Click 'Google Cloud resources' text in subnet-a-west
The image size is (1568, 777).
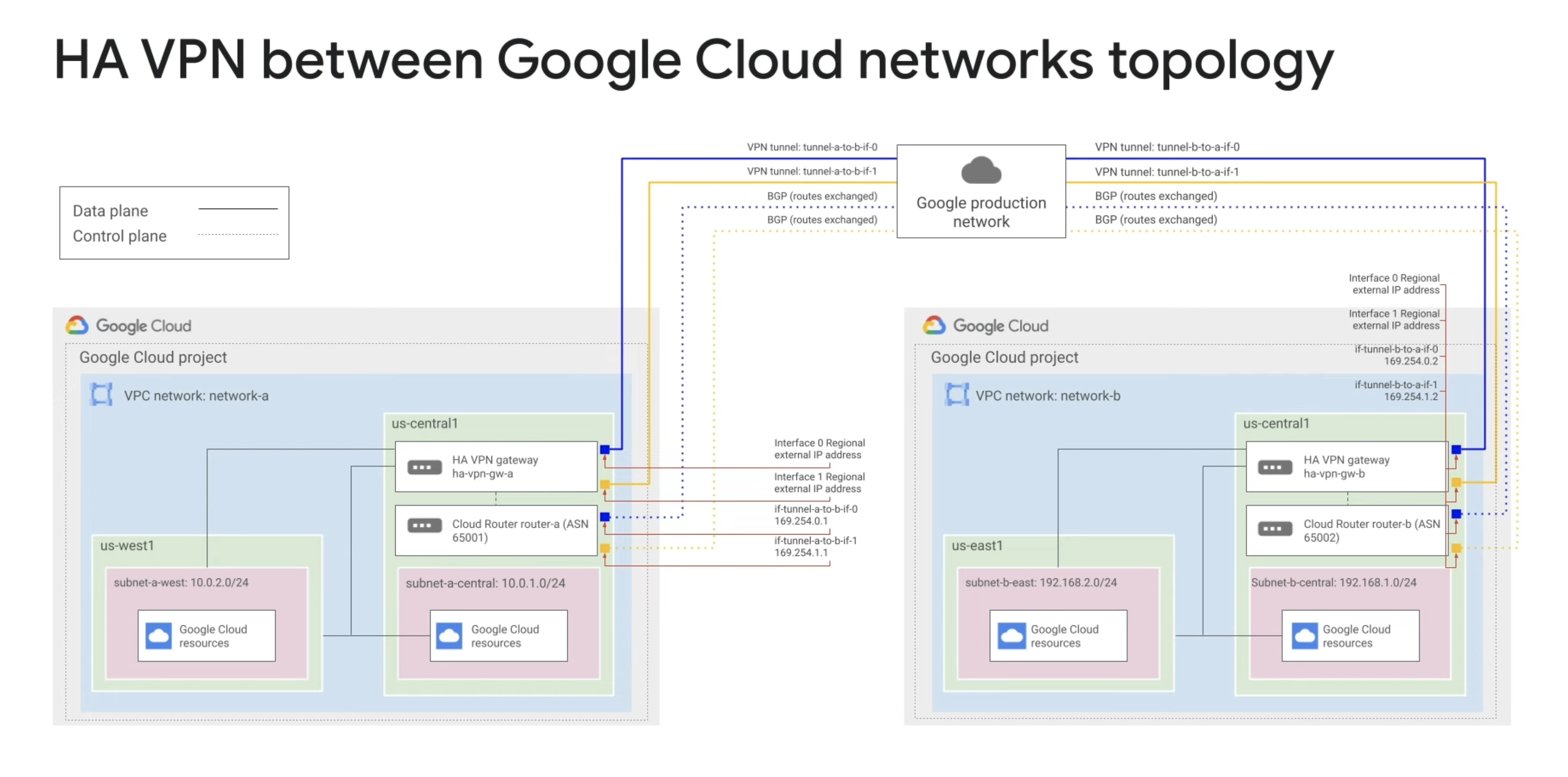point(213,636)
